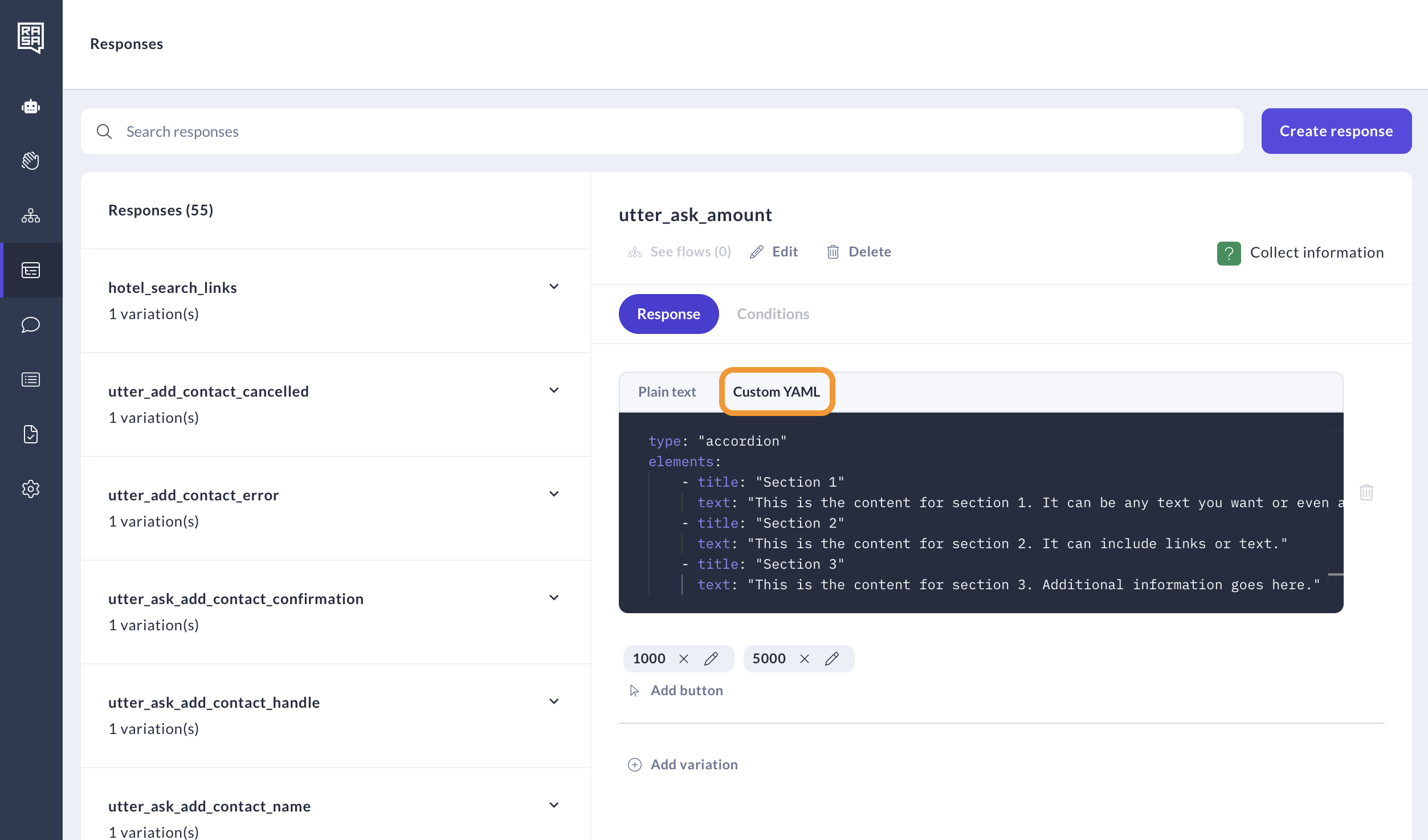Click Add button link
This screenshot has width=1428, height=840.
point(686,691)
